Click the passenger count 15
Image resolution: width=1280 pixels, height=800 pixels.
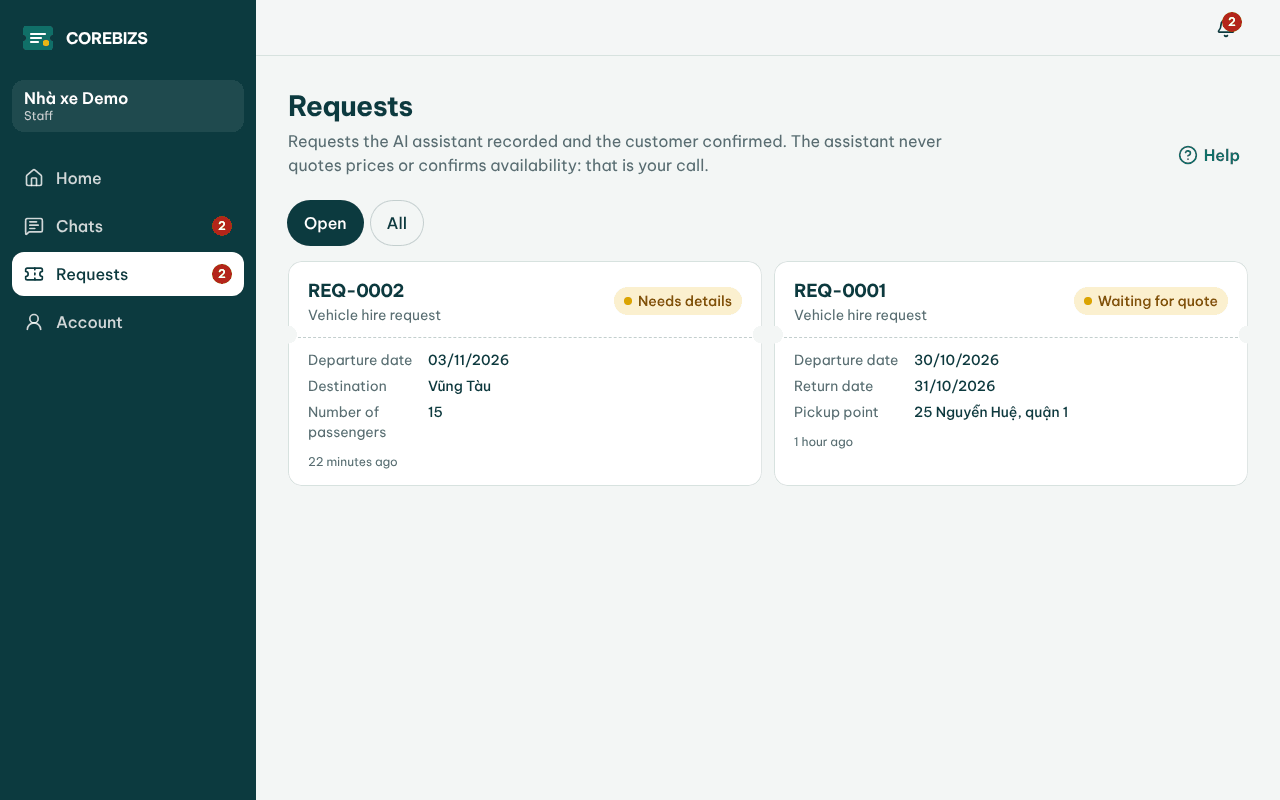(x=435, y=412)
